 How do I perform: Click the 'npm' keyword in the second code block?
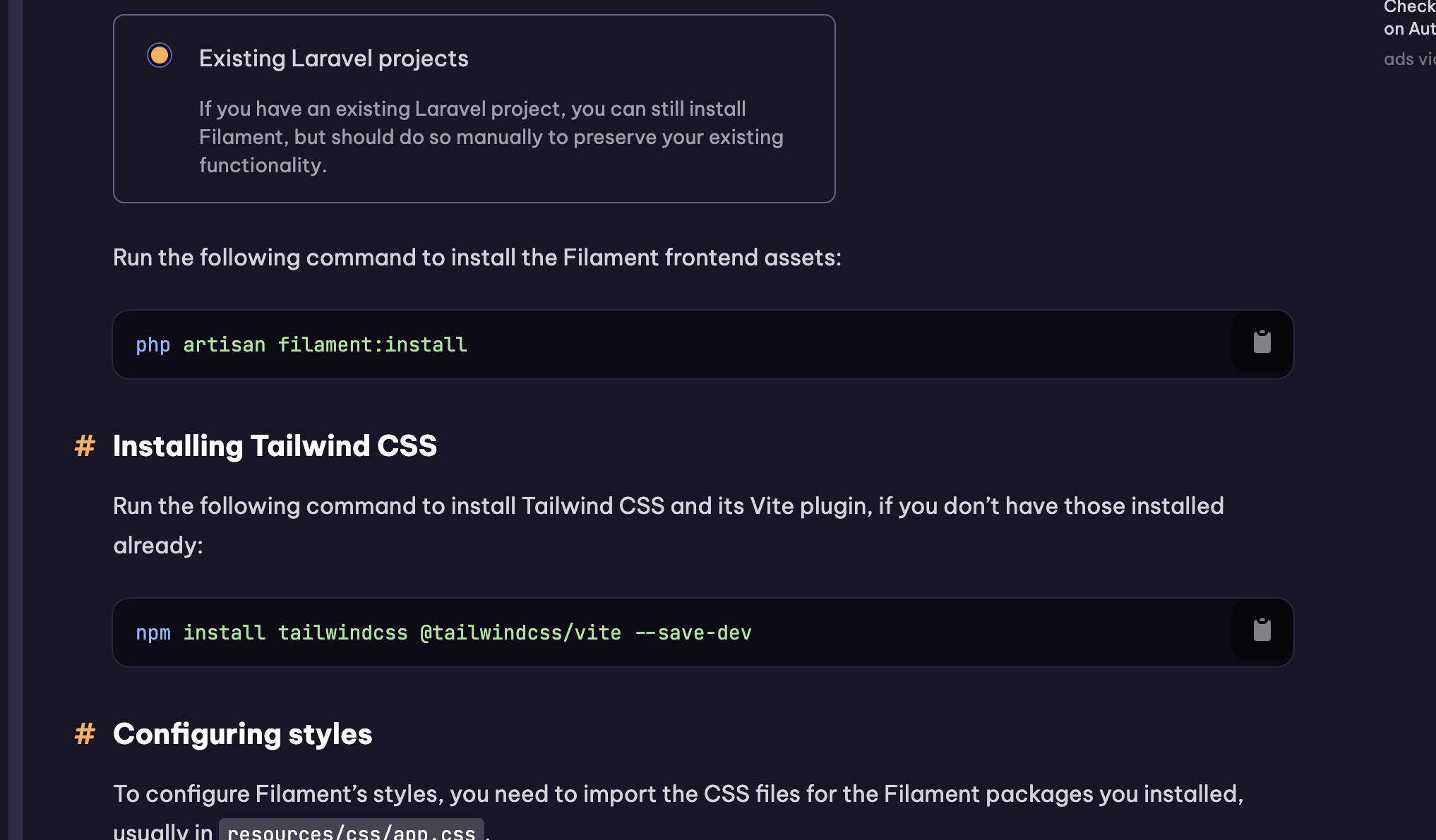pyautogui.click(x=152, y=633)
